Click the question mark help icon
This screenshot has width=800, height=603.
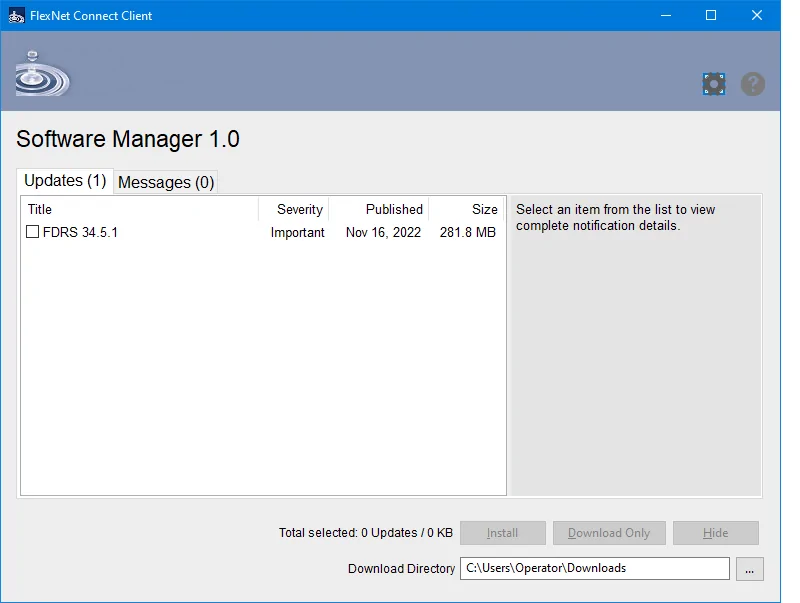pyautogui.click(x=753, y=84)
